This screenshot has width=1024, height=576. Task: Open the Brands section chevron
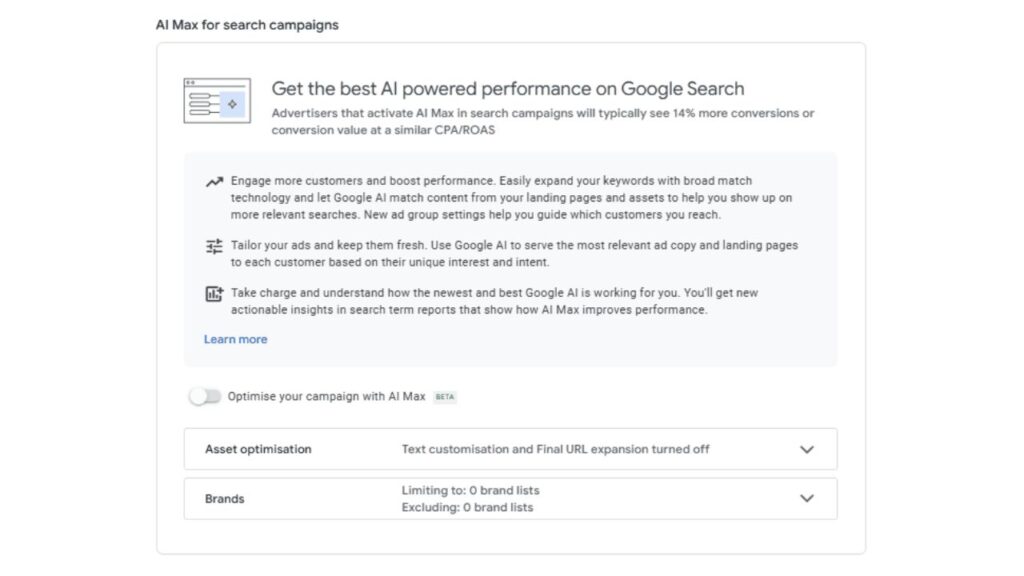[808, 498]
